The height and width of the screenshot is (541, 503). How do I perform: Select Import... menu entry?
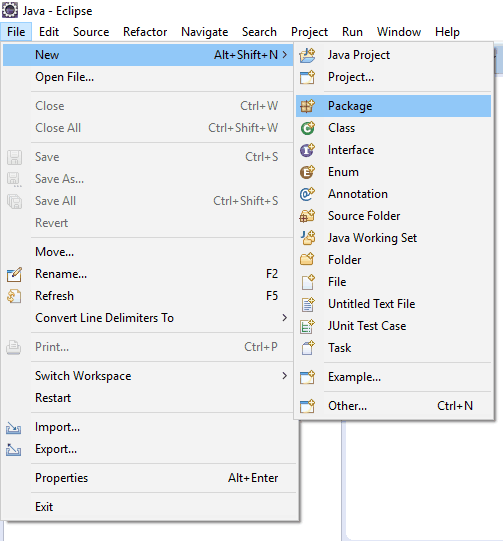(148, 427)
